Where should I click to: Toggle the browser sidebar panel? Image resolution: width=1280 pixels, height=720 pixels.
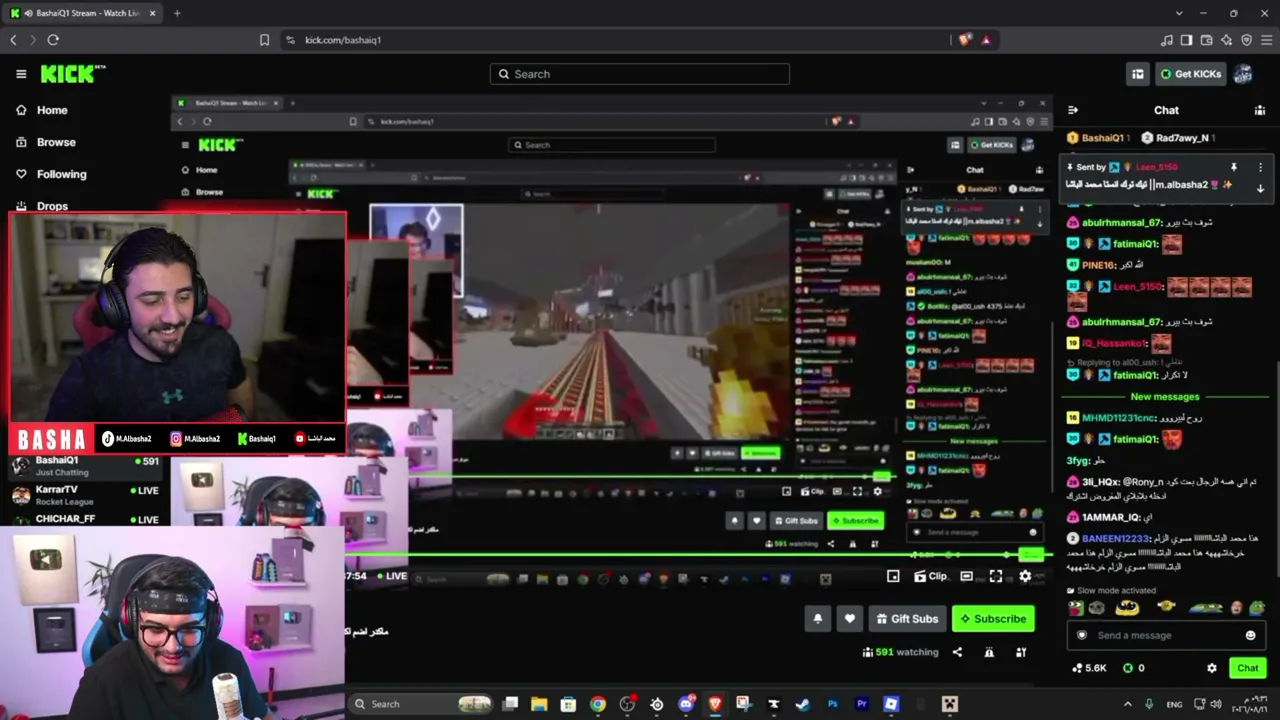1187,40
